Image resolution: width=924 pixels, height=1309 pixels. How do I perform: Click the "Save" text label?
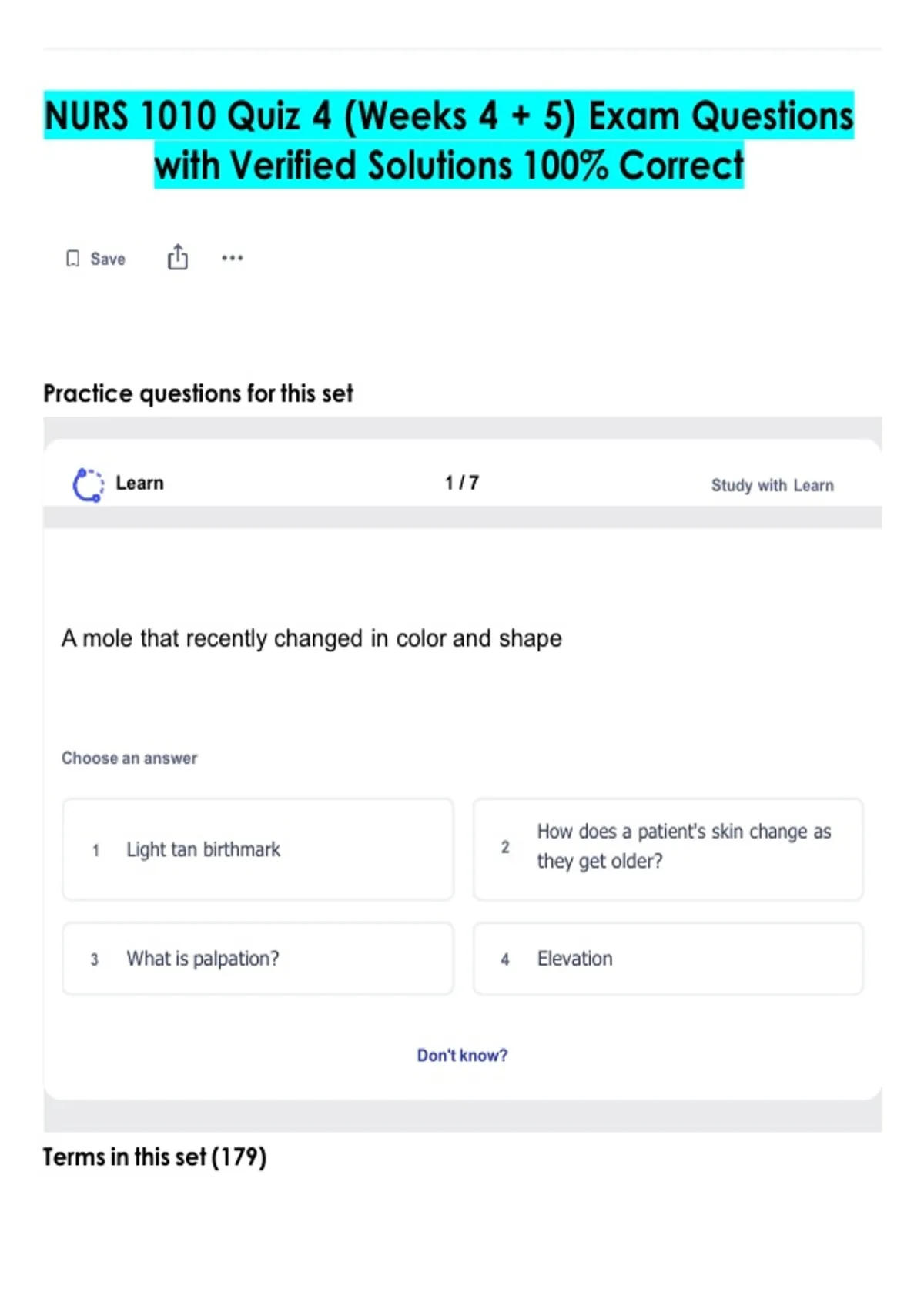pyautogui.click(x=108, y=259)
